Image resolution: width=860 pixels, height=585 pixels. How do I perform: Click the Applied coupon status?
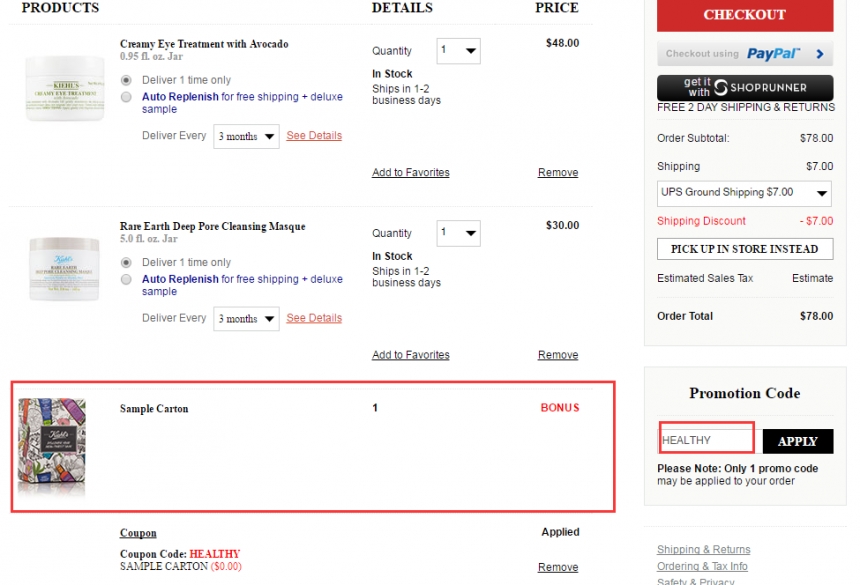click(x=560, y=532)
